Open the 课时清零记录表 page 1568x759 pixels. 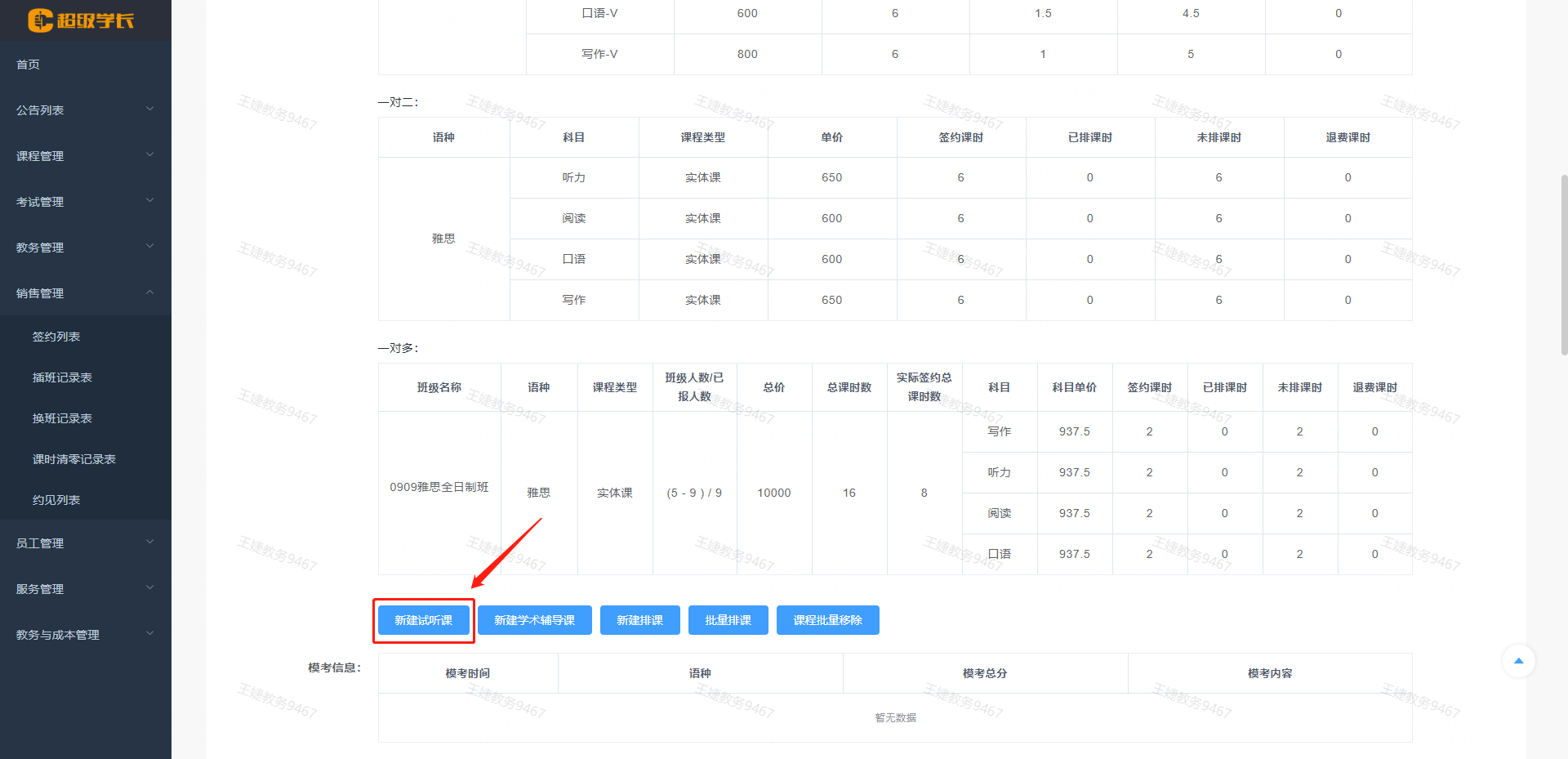[74, 458]
